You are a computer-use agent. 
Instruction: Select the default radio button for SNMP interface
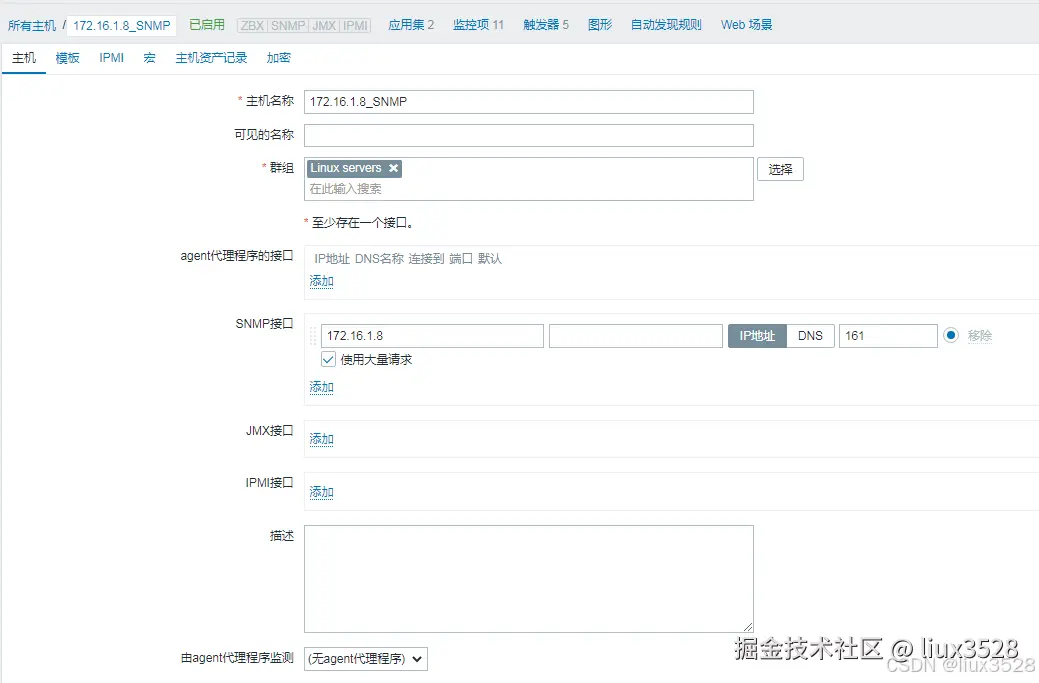[x=951, y=335]
